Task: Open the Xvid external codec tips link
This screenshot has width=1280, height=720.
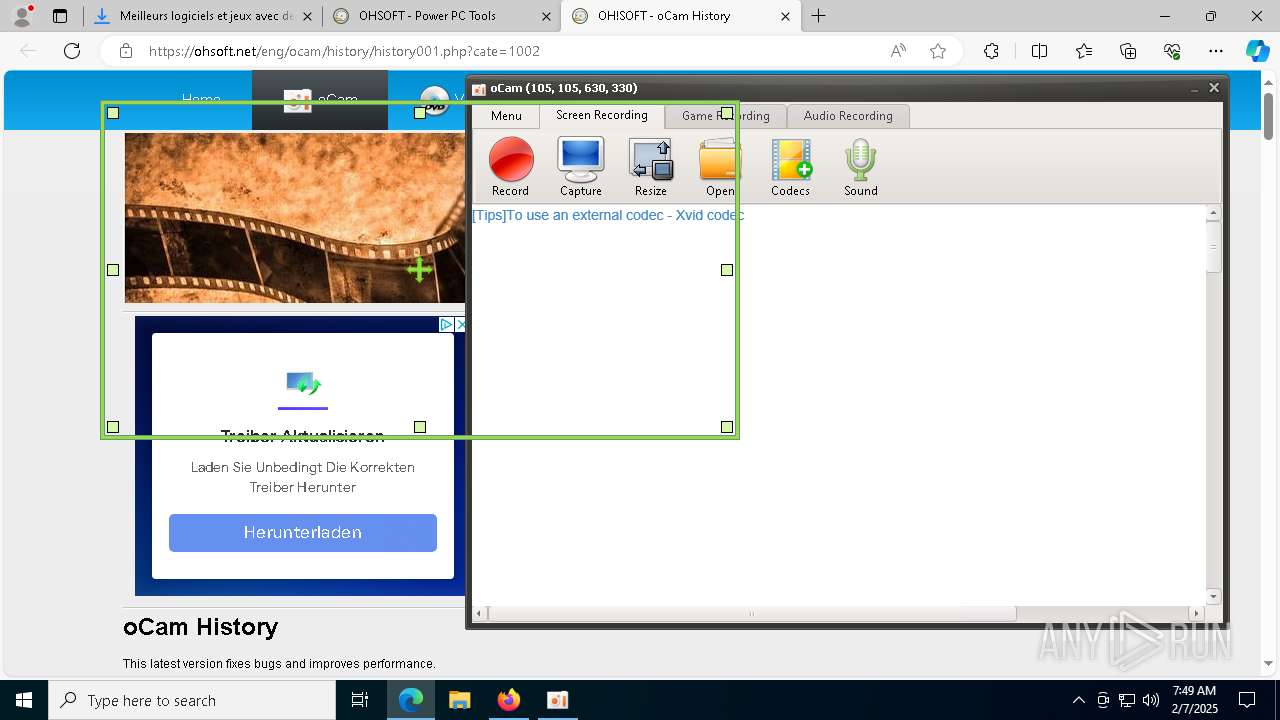Action: 608,215
